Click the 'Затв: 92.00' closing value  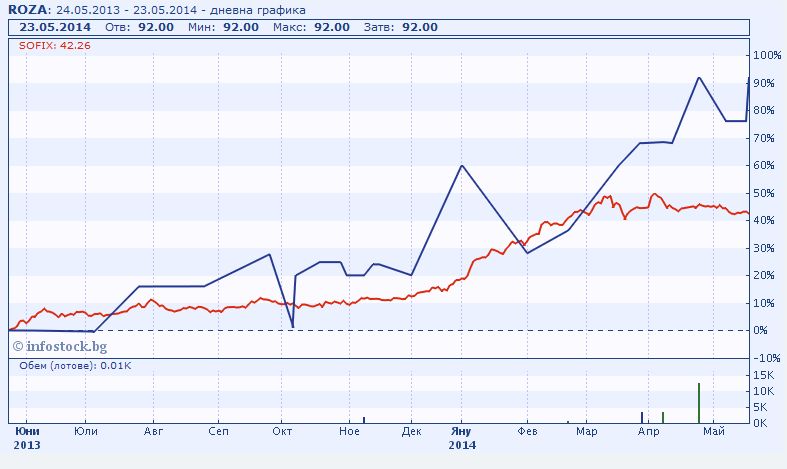(401, 27)
